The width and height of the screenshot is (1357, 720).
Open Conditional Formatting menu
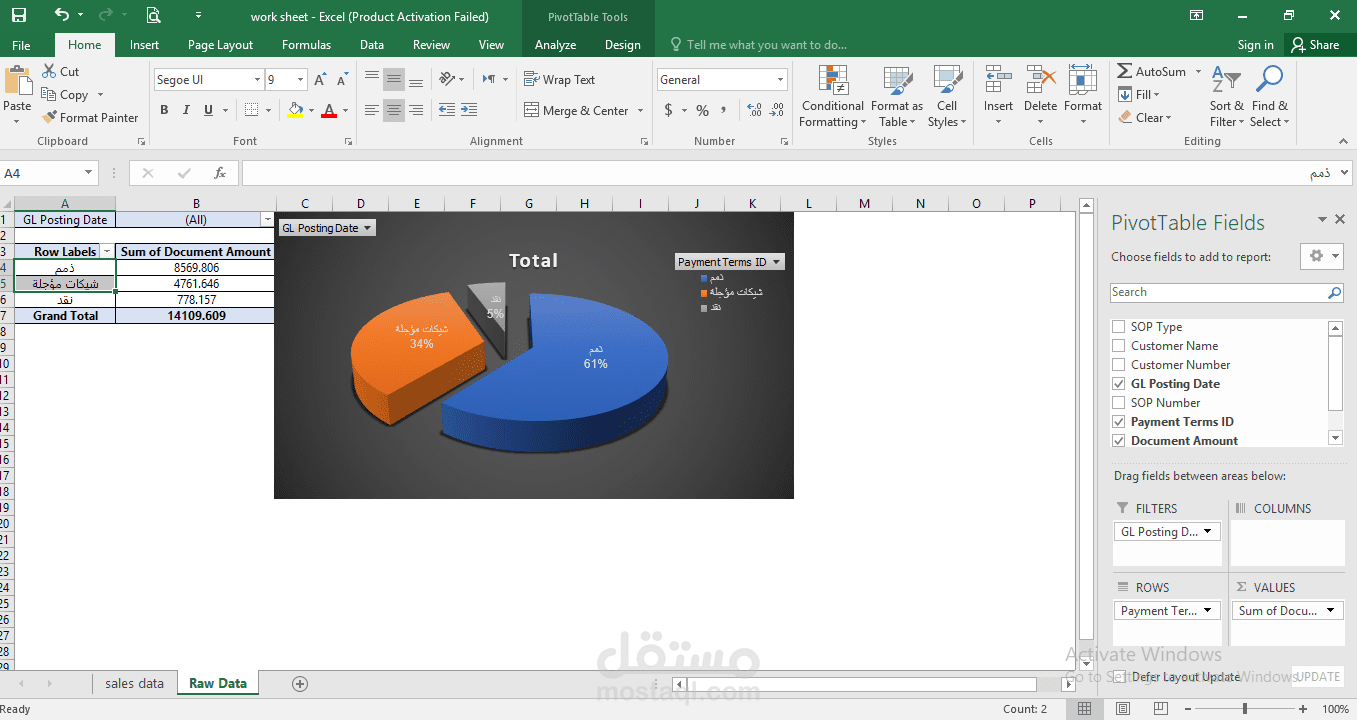coord(832,97)
